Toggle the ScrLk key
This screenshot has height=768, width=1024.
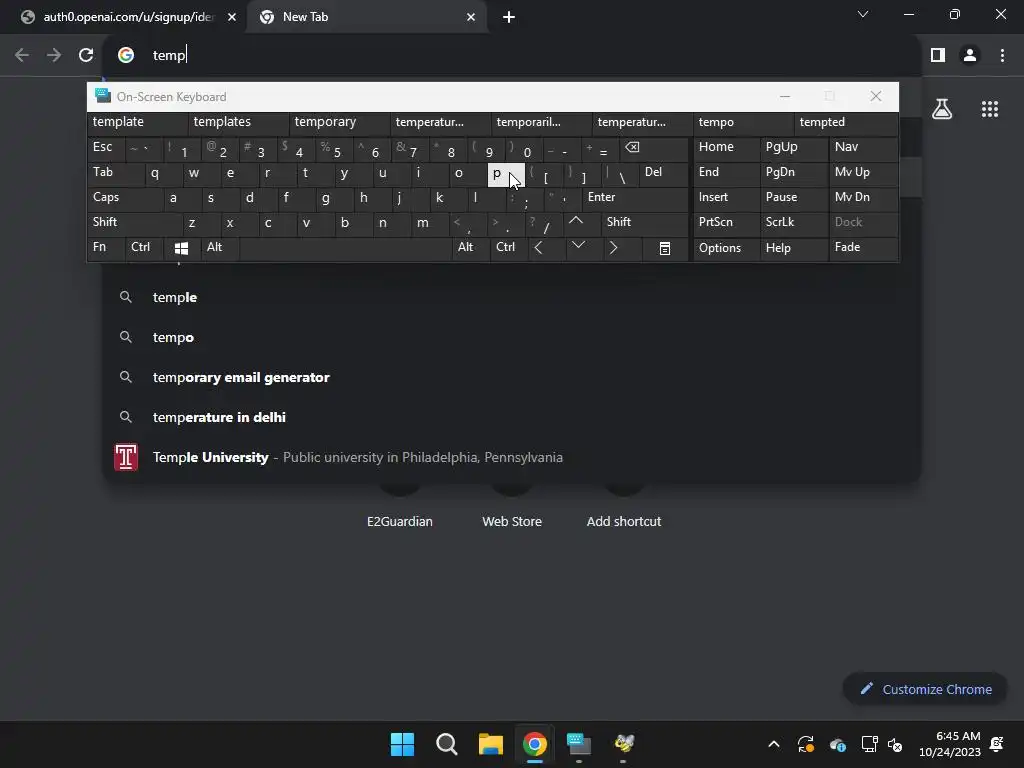[794, 223]
